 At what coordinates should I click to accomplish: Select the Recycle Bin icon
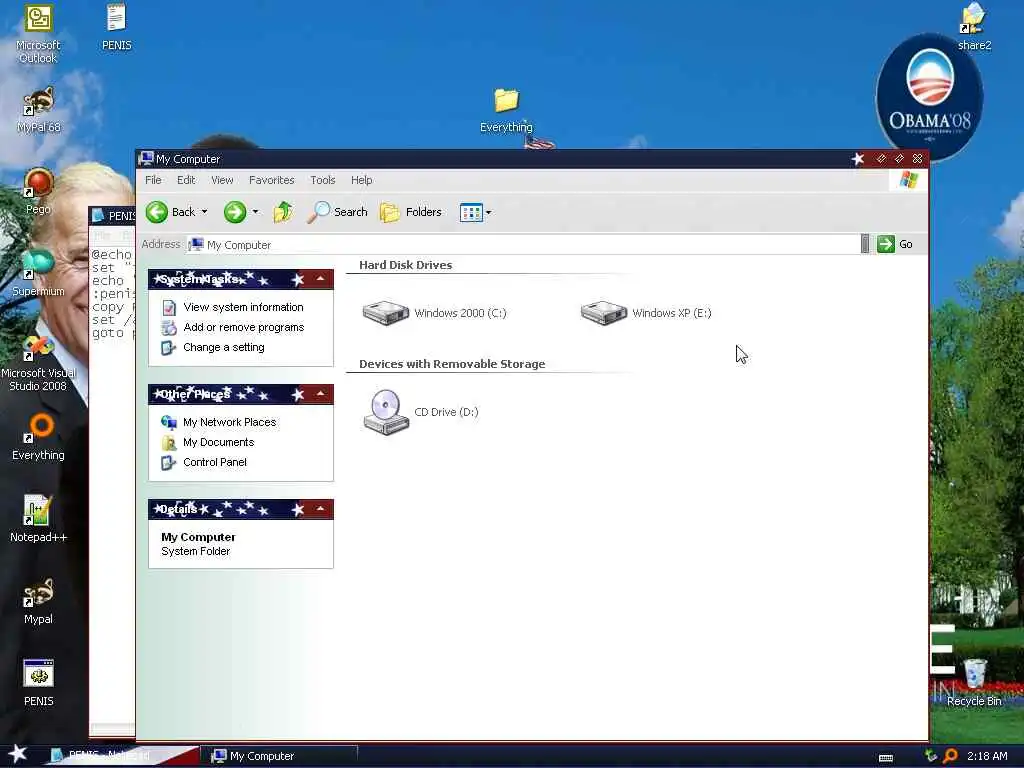pyautogui.click(x=974, y=683)
